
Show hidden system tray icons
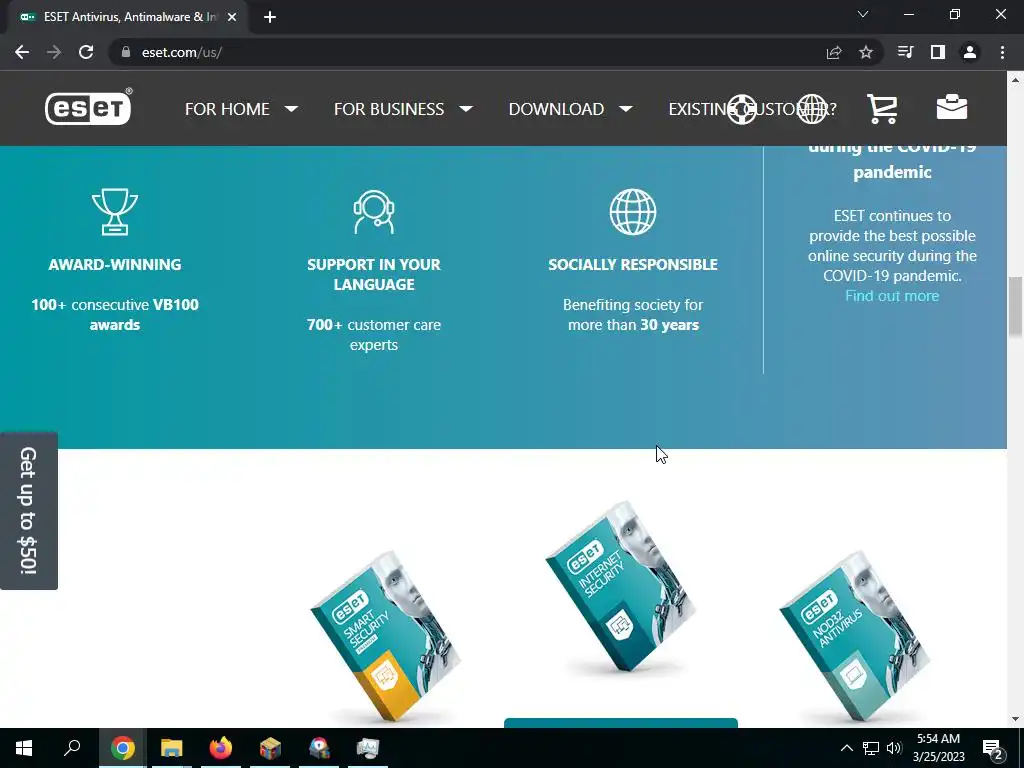(x=846, y=748)
